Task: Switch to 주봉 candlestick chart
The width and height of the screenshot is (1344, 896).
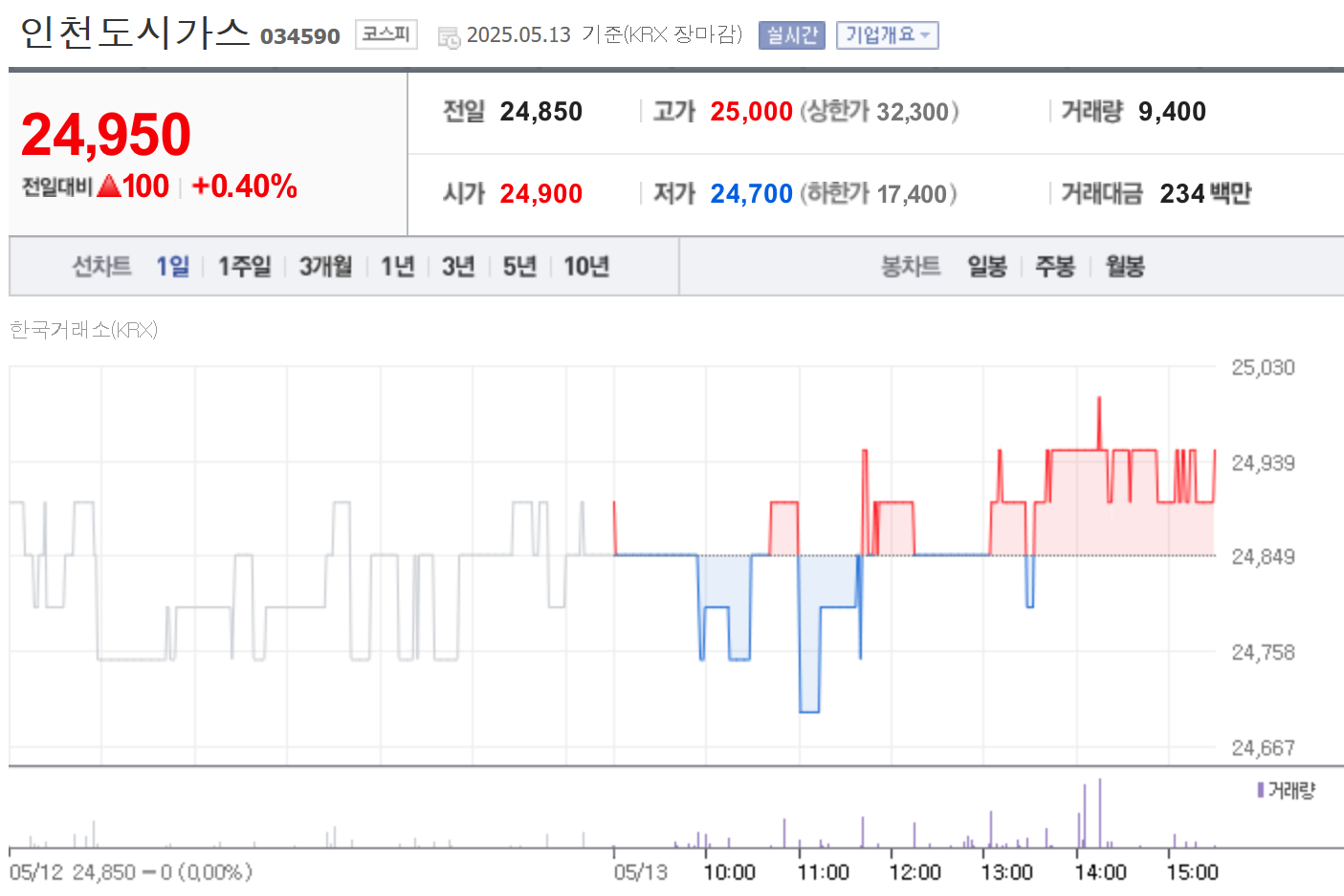Action: click(1055, 266)
